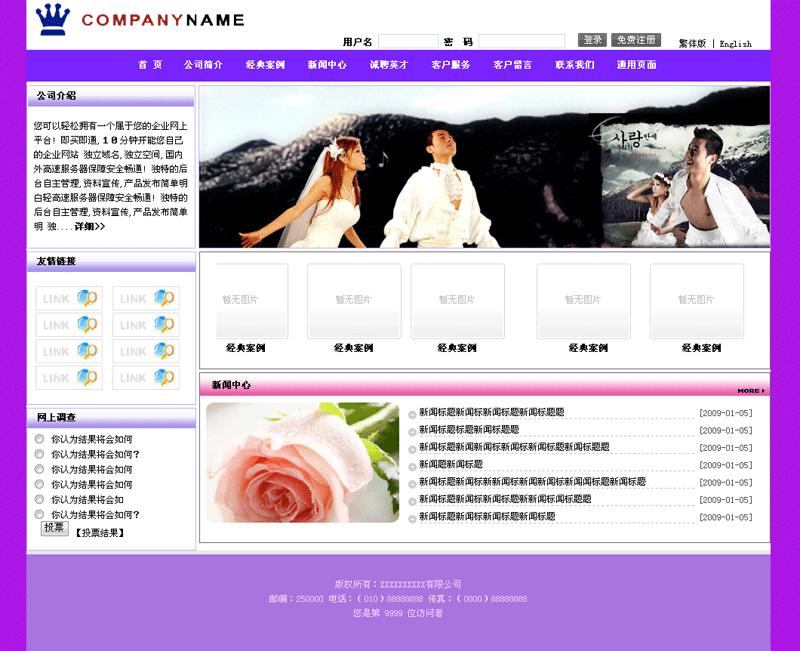View 投票结果 poll results link
The image size is (800, 651).
coord(100,533)
